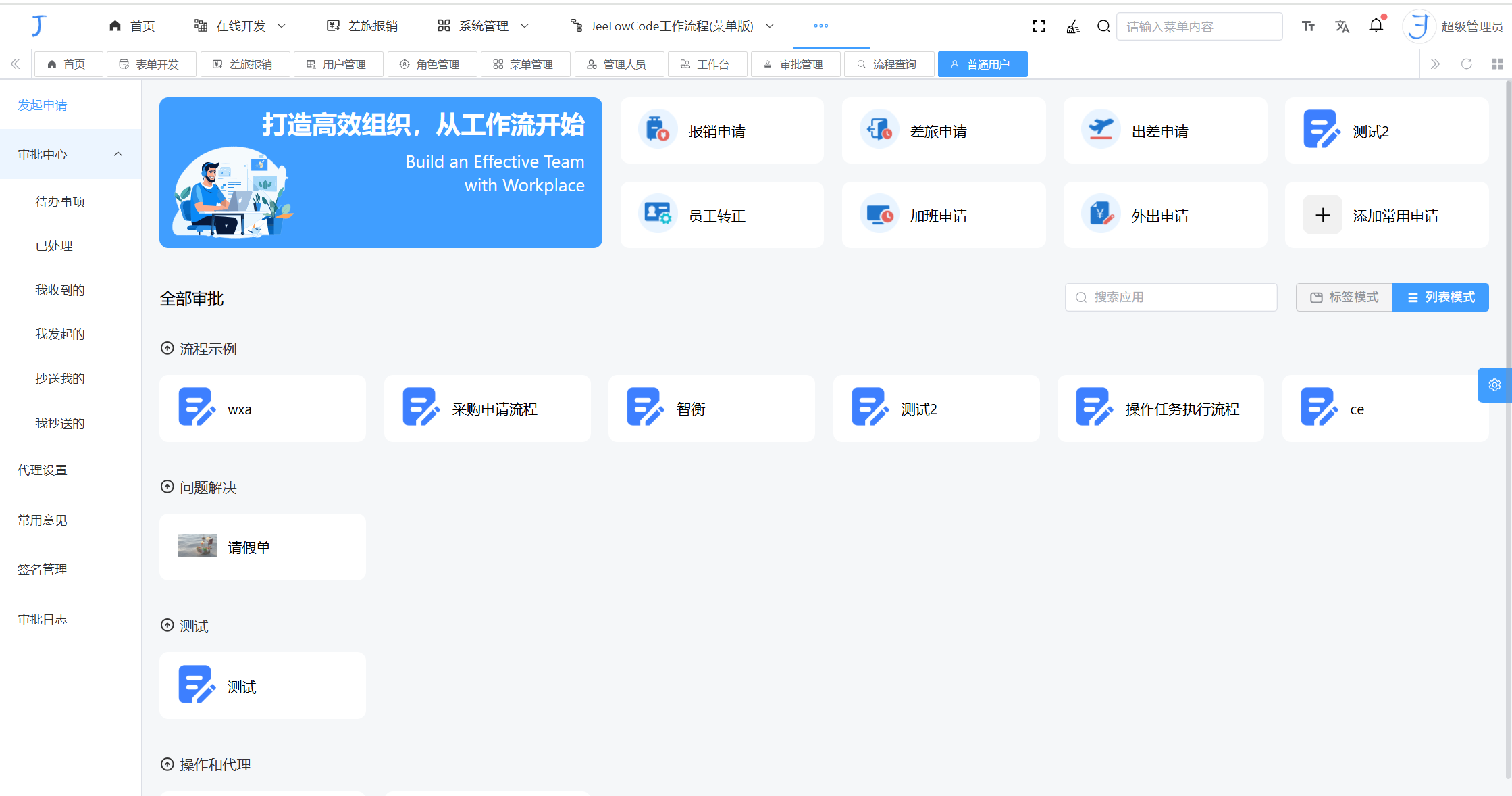Switch to the 菜单管理 tab
The image size is (1512, 796).
[x=525, y=64]
